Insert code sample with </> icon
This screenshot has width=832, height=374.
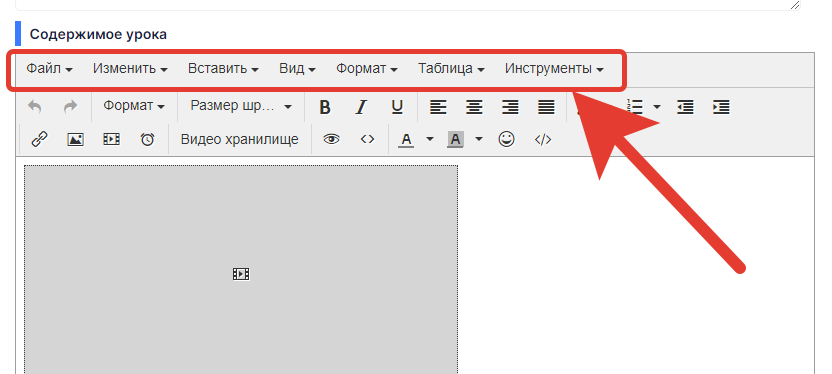543,140
